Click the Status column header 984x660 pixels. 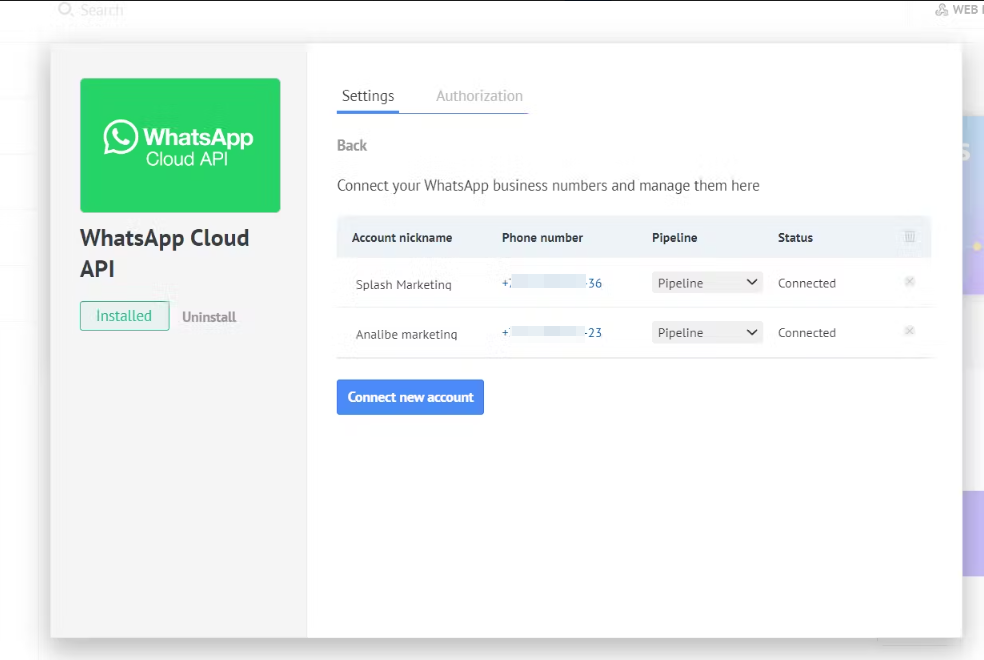pos(795,237)
